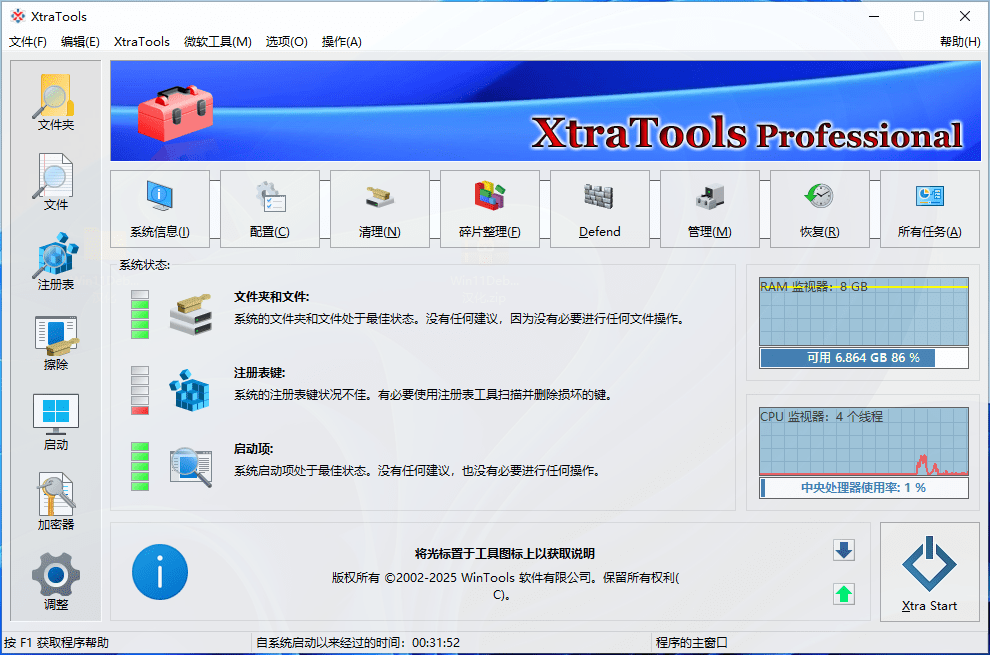Select the 文件 tool from the sidebar
This screenshot has height=655, width=990.
[x=55, y=182]
